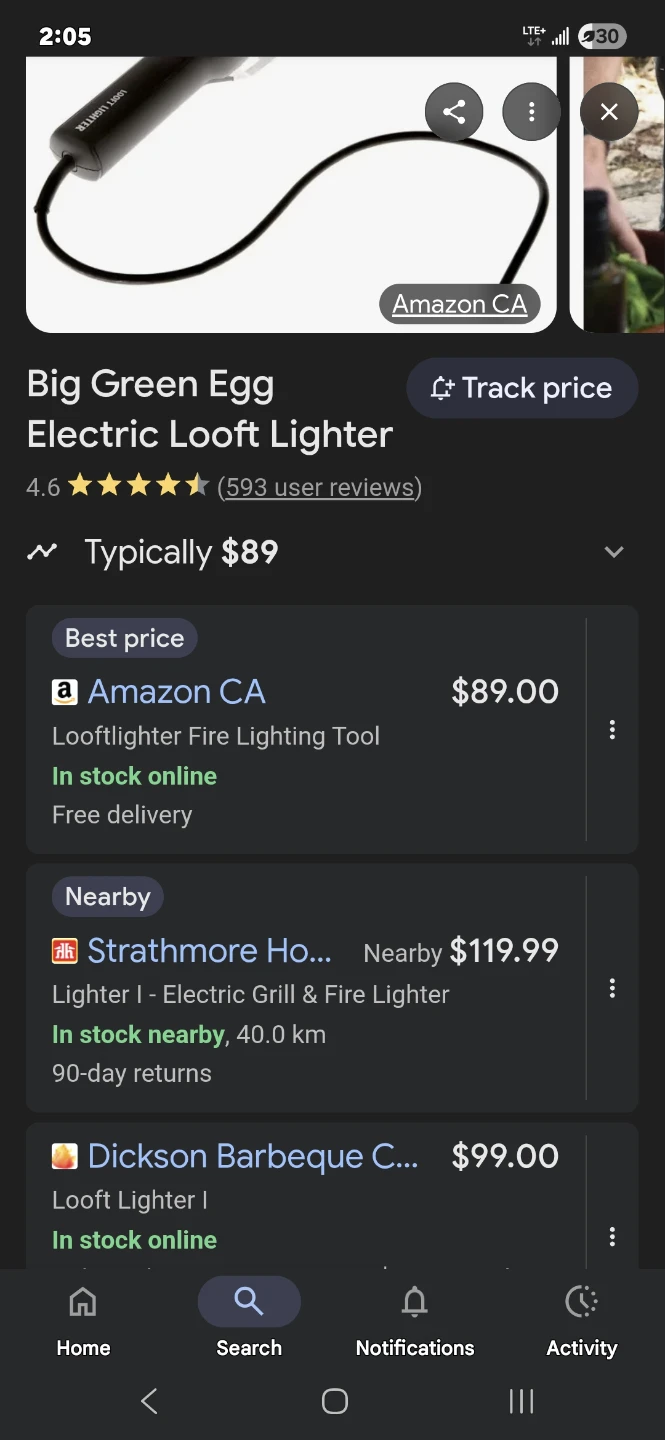665x1440 pixels.
Task: Close the product detail panel
Action: [608, 112]
